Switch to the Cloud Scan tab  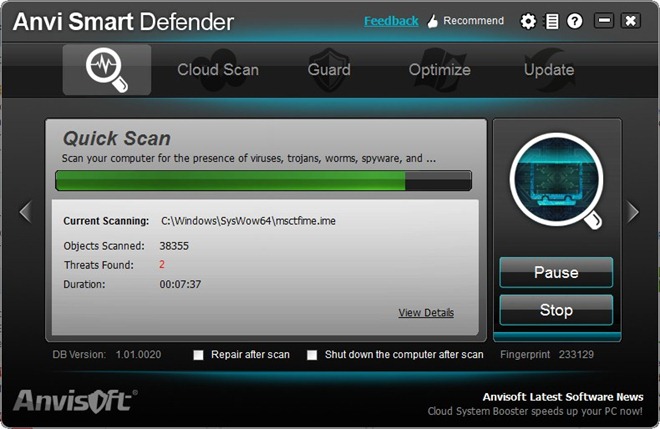[x=218, y=69]
